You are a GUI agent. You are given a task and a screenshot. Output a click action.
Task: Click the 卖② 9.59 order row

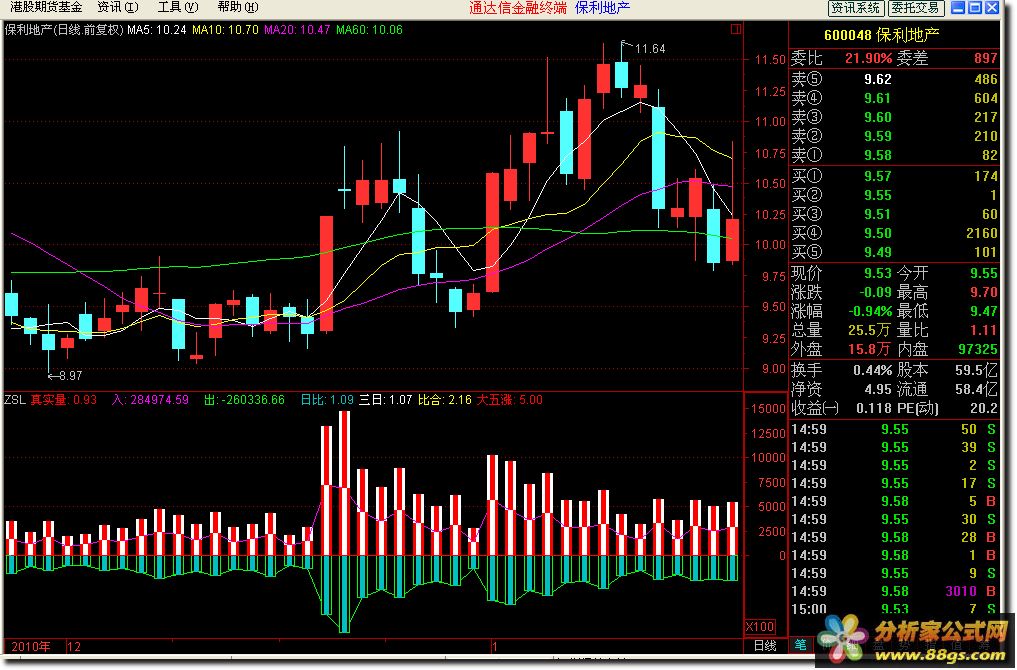click(894, 136)
